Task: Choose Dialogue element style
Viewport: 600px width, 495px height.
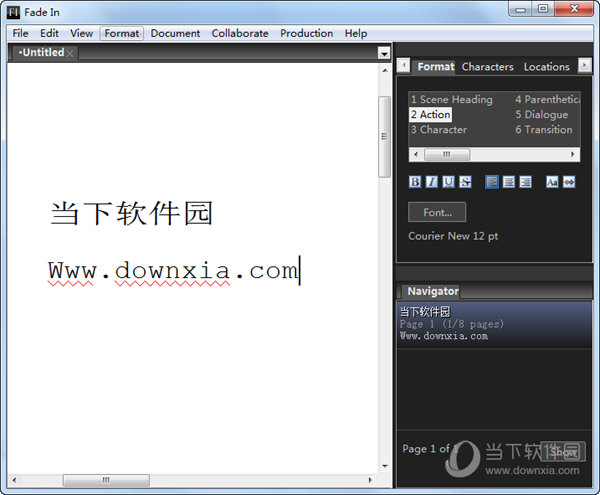Action: coord(541,114)
